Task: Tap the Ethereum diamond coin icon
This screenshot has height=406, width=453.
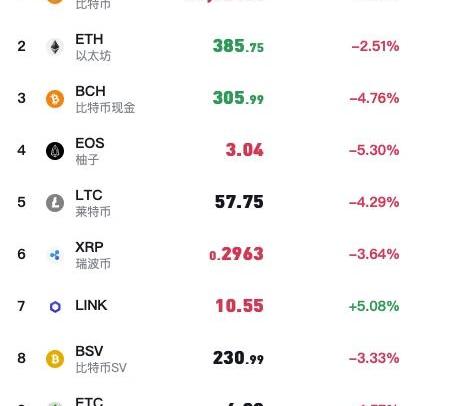Action: [x=55, y=47]
